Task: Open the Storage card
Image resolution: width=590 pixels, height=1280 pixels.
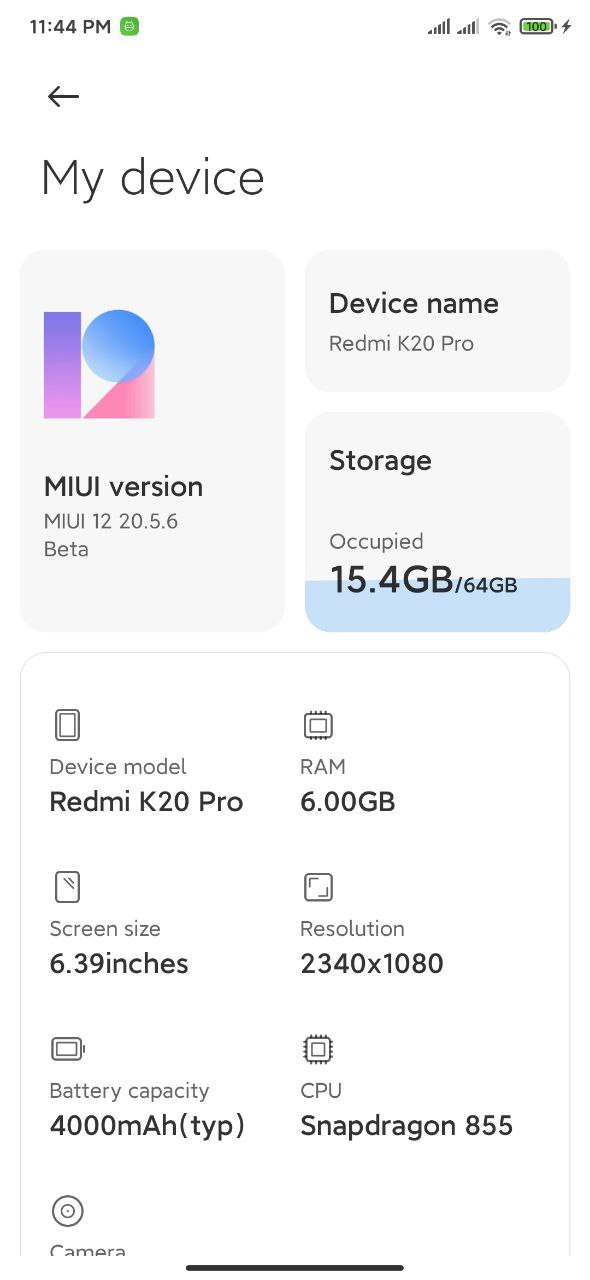Action: 437,522
